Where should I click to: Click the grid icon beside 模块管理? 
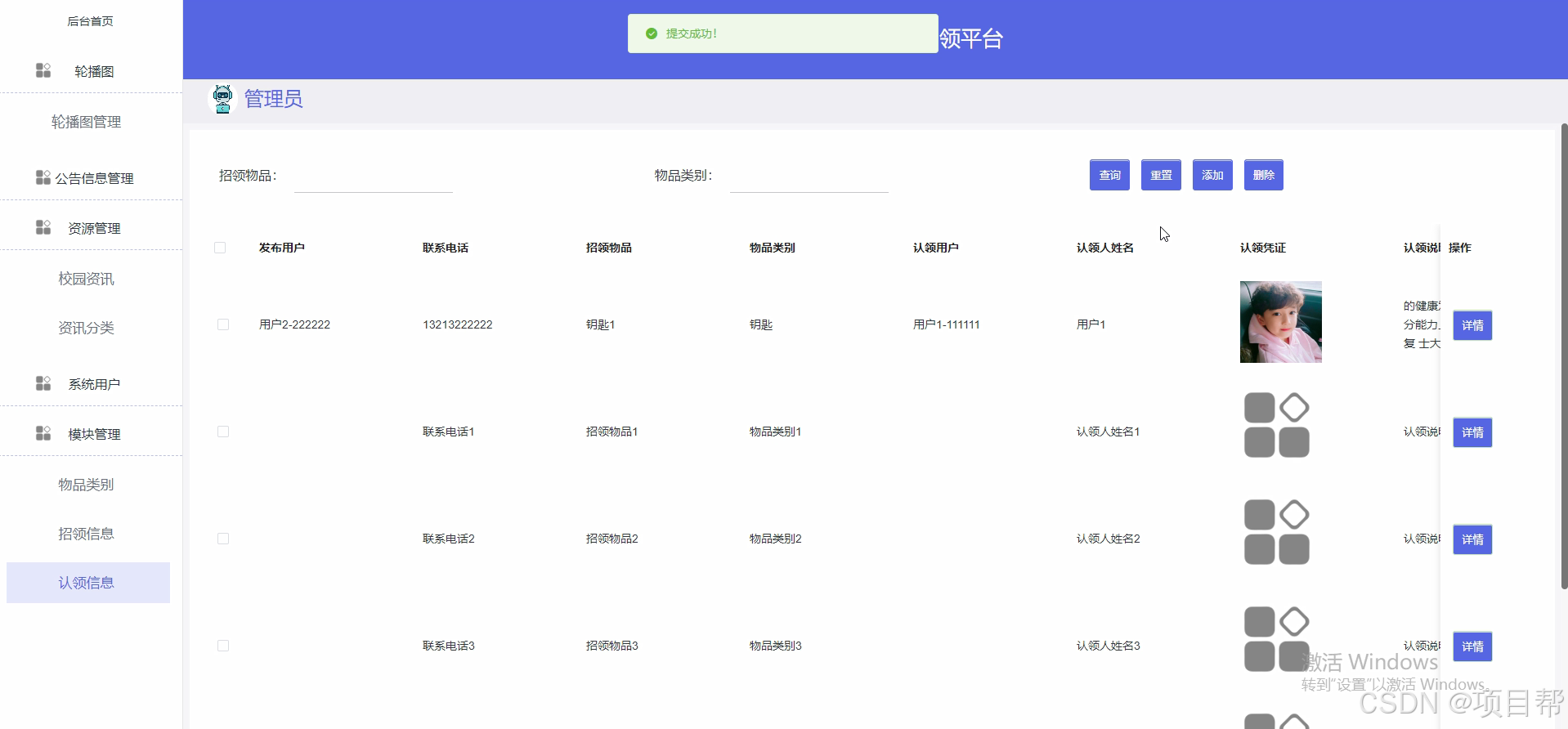coord(43,433)
